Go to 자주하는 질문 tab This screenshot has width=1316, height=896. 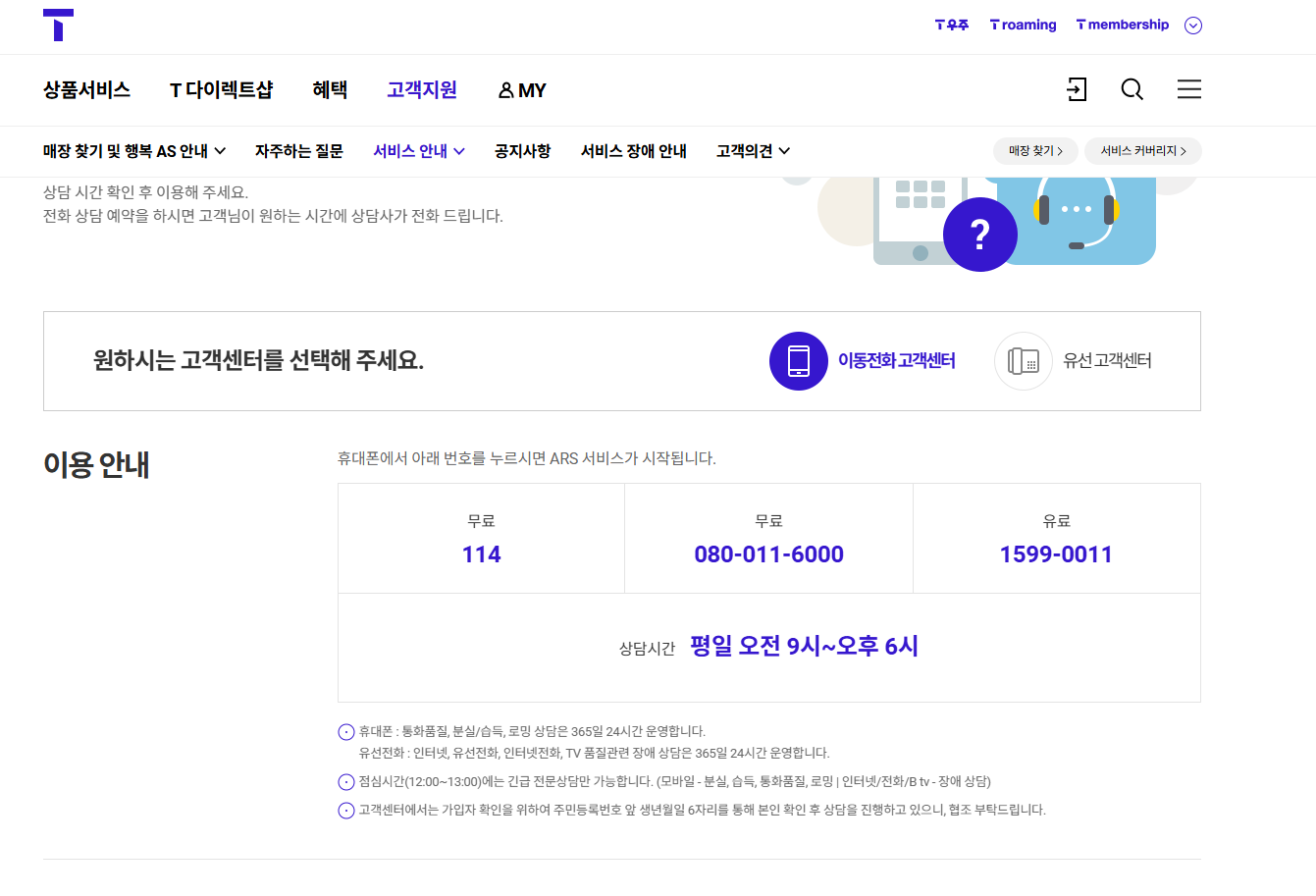(299, 151)
